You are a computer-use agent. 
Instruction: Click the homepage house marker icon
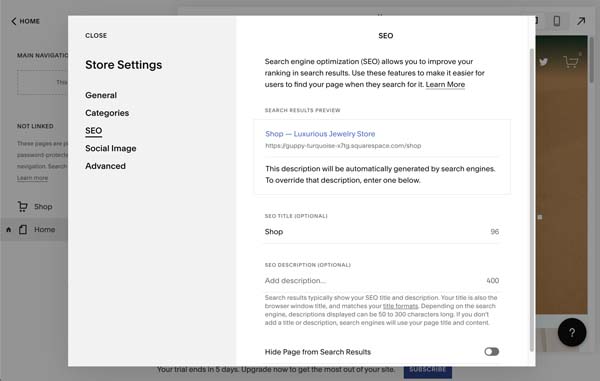click(x=8, y=230)
